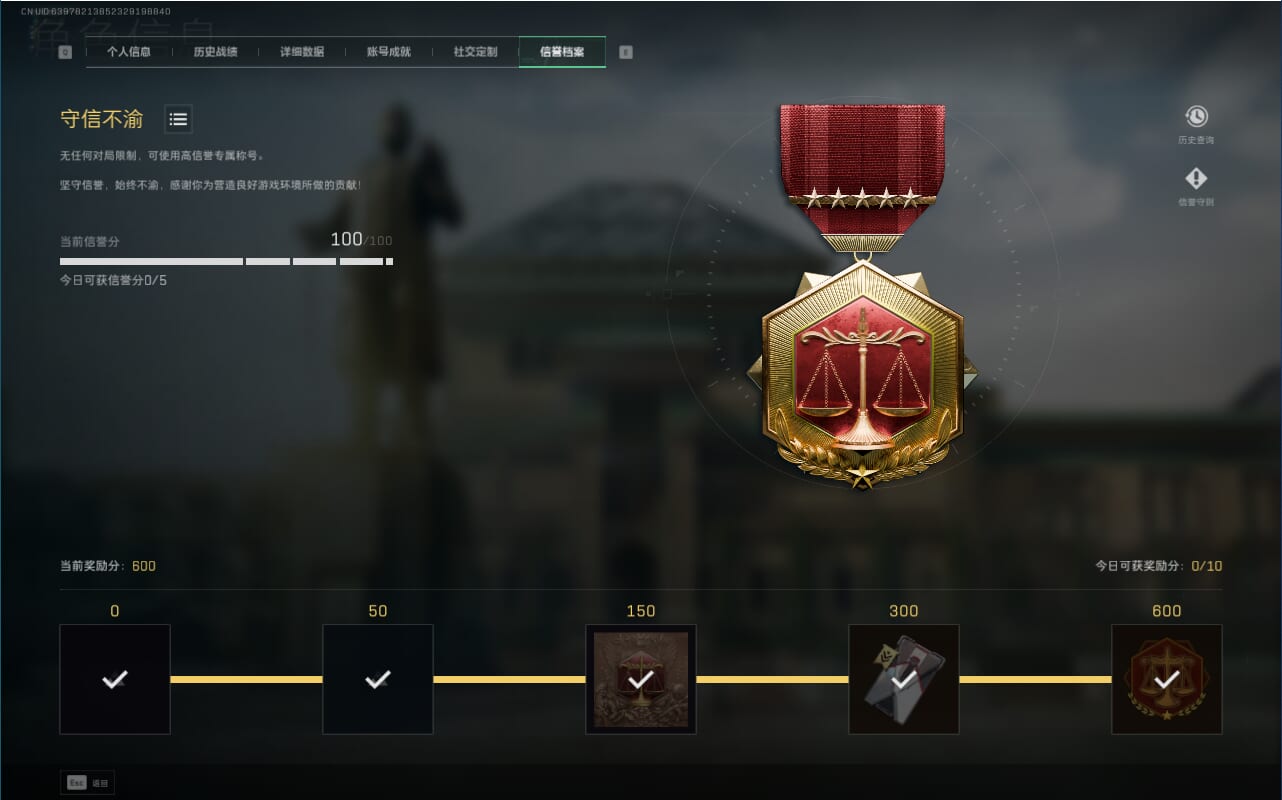The height and width of the screenshot is (800, 1282).
Task: Click the E key icon right of tabs
Action: point(626,52)
